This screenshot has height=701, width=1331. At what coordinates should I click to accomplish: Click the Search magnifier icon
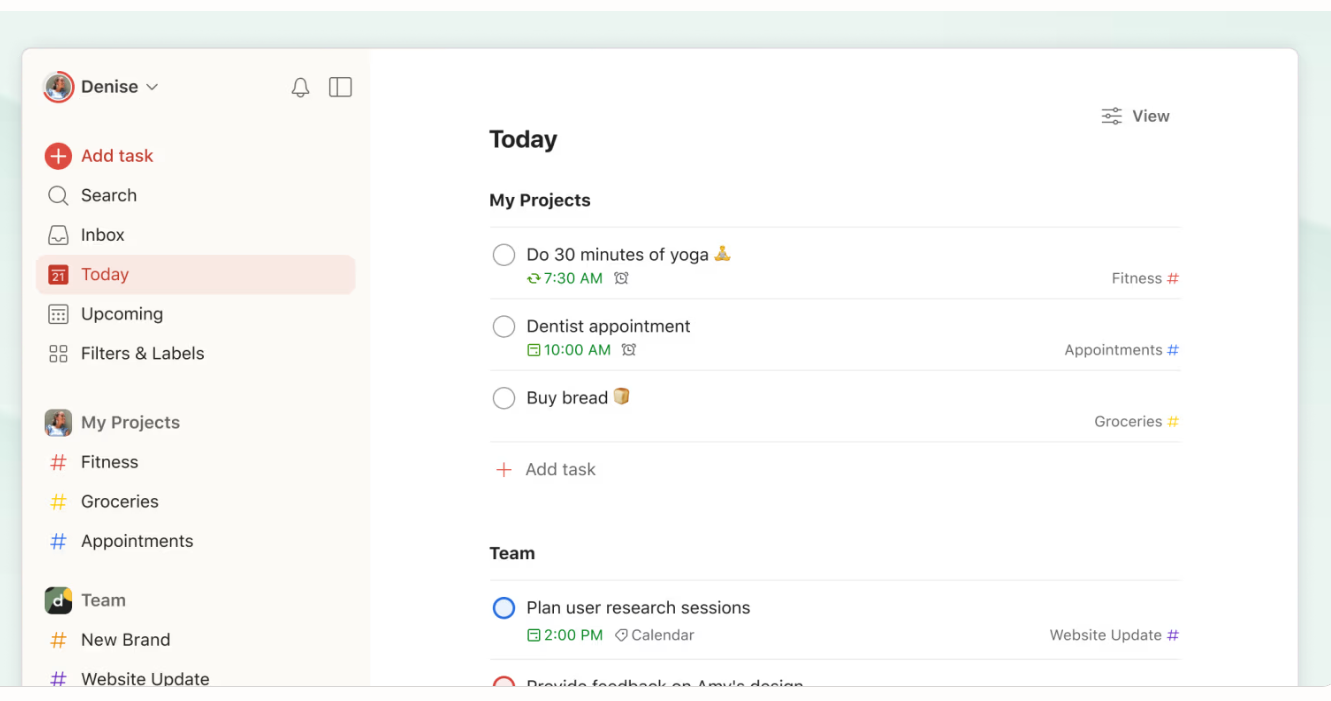59,195
